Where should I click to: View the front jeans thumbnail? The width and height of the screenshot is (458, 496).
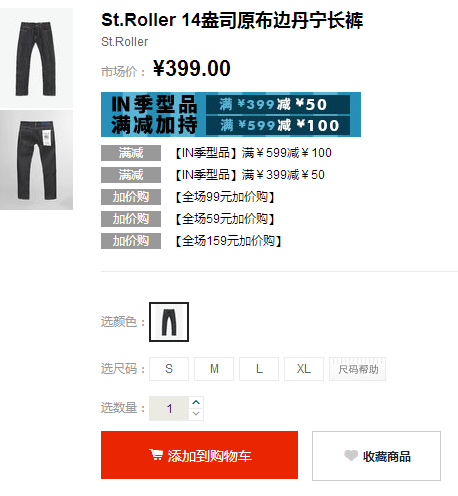(x=36, y=58)
